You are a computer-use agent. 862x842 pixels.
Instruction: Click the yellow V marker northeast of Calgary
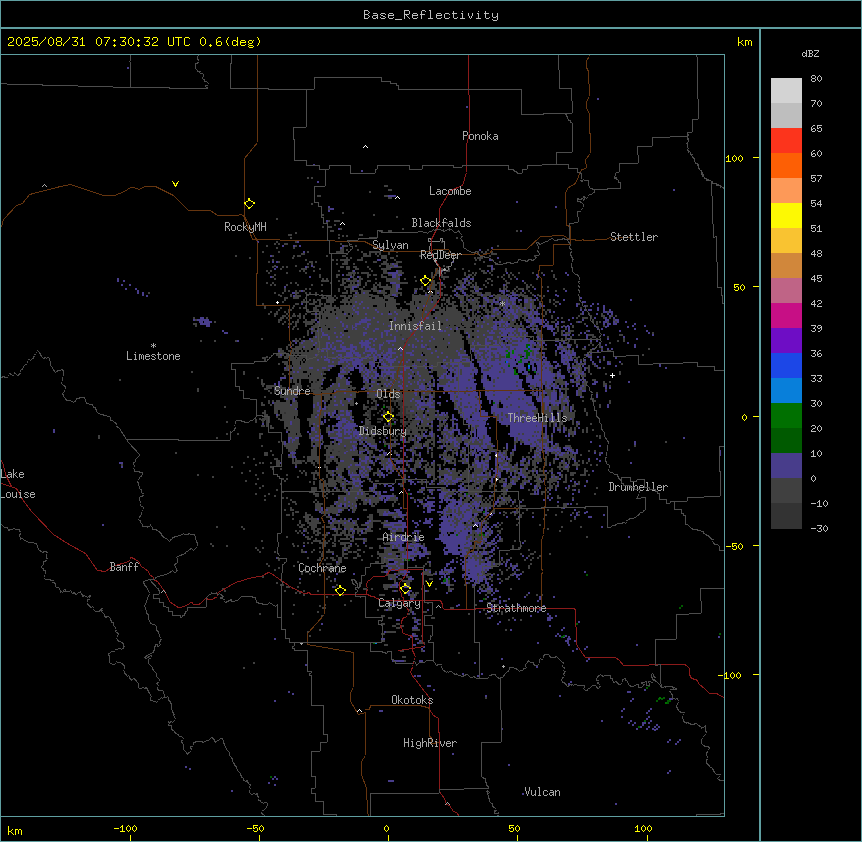pyautogui.click(x=429, y=584)
